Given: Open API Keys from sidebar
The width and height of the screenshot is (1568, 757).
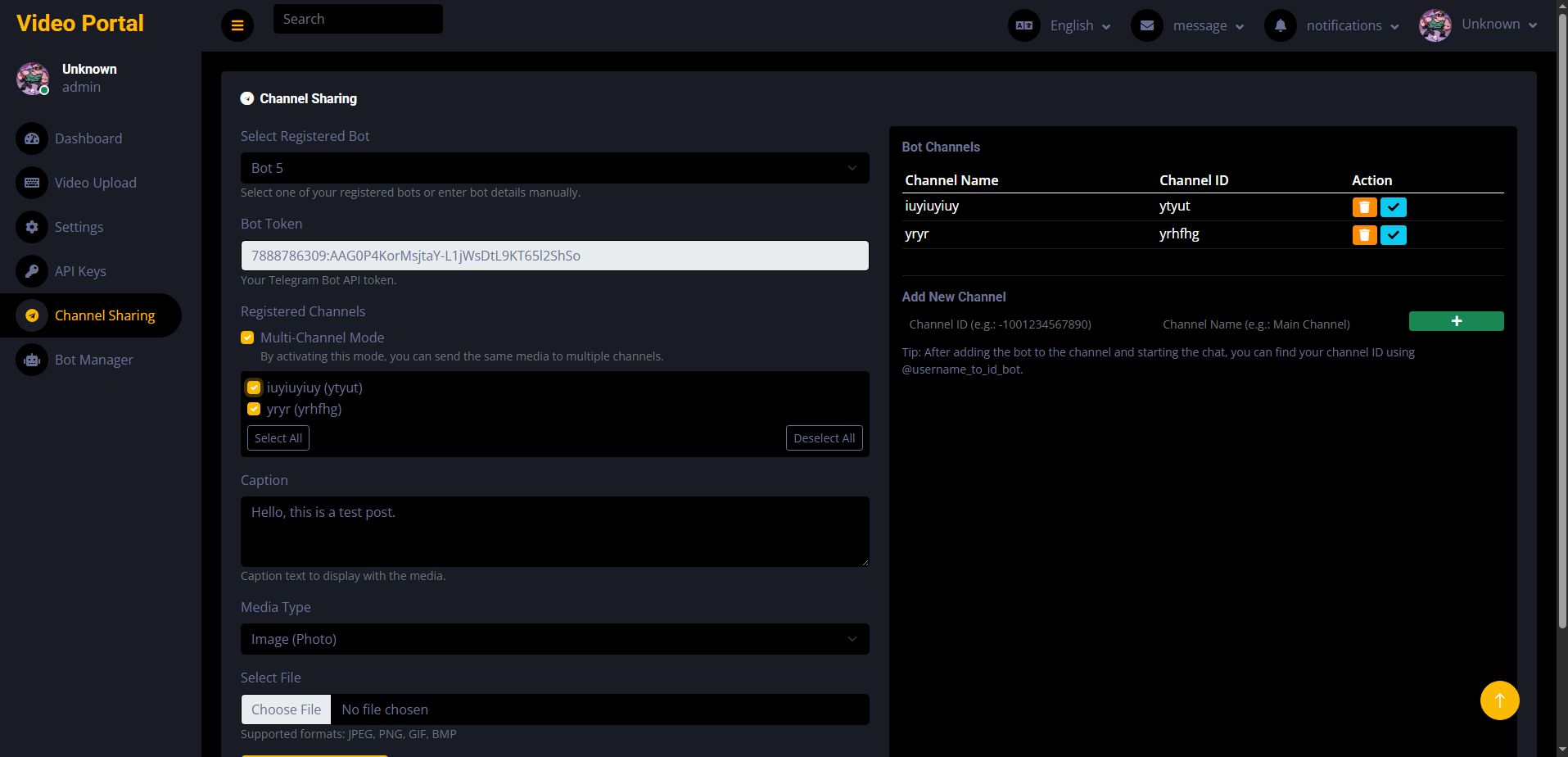Looking at the screenshot, I should [x=80, y=271].
